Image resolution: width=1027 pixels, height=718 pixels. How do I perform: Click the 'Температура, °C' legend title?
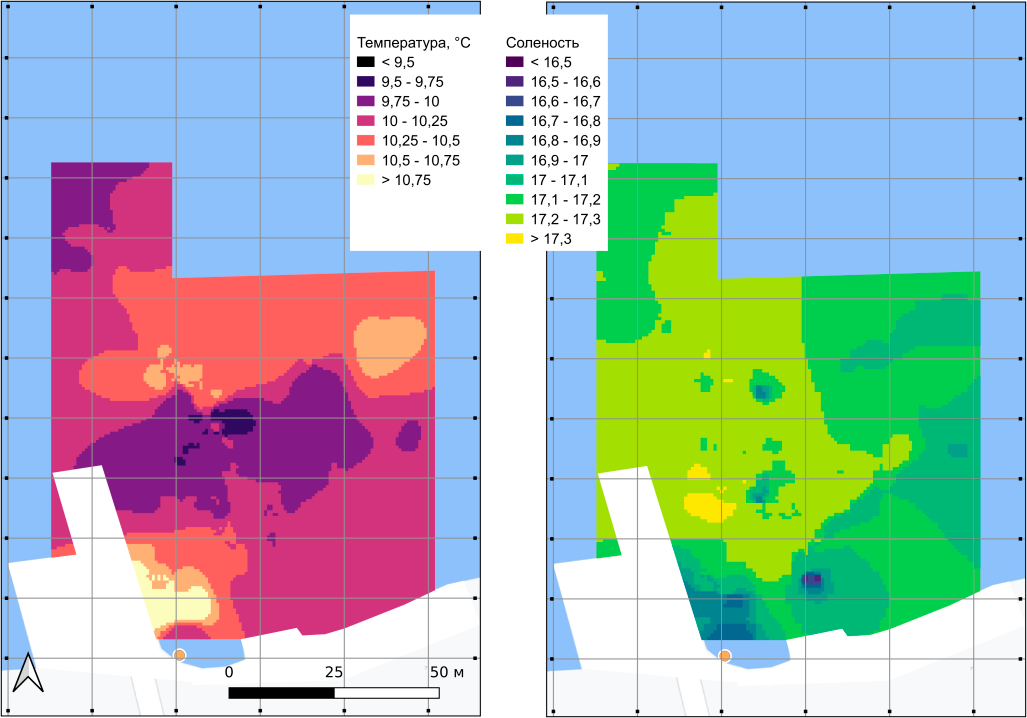coord(414,43)
